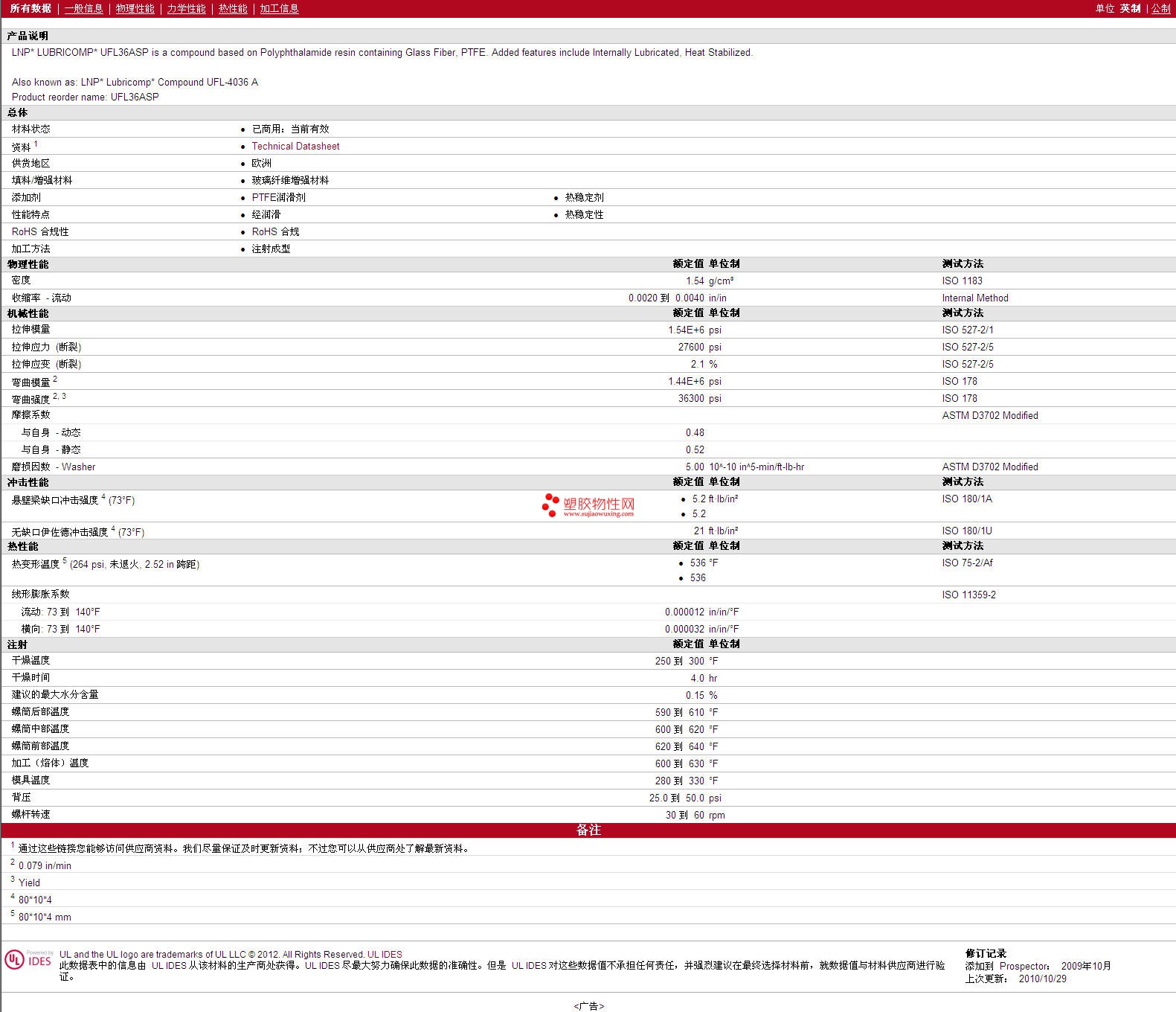1176x1012 pixels.
Task: Click the value 21 ft·lb/in²
Action: pos(716,531)
